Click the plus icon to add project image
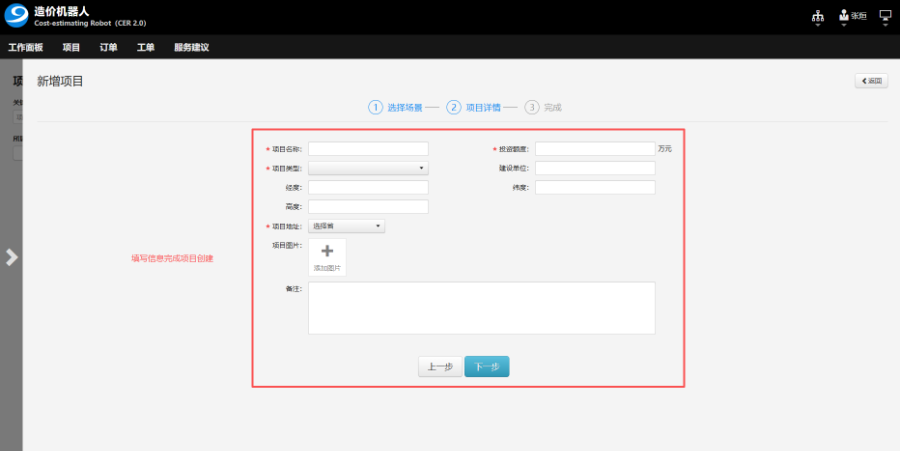900x451 pixels. point(327,252)
